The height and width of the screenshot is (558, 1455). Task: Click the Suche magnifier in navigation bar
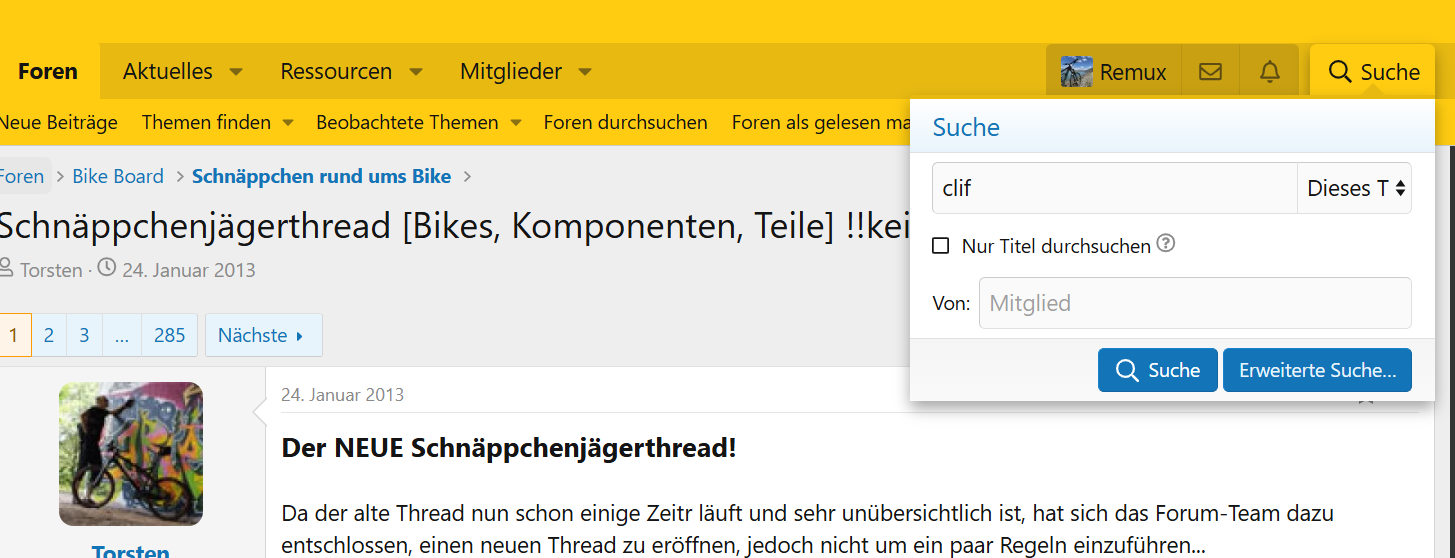[1339, 72]
